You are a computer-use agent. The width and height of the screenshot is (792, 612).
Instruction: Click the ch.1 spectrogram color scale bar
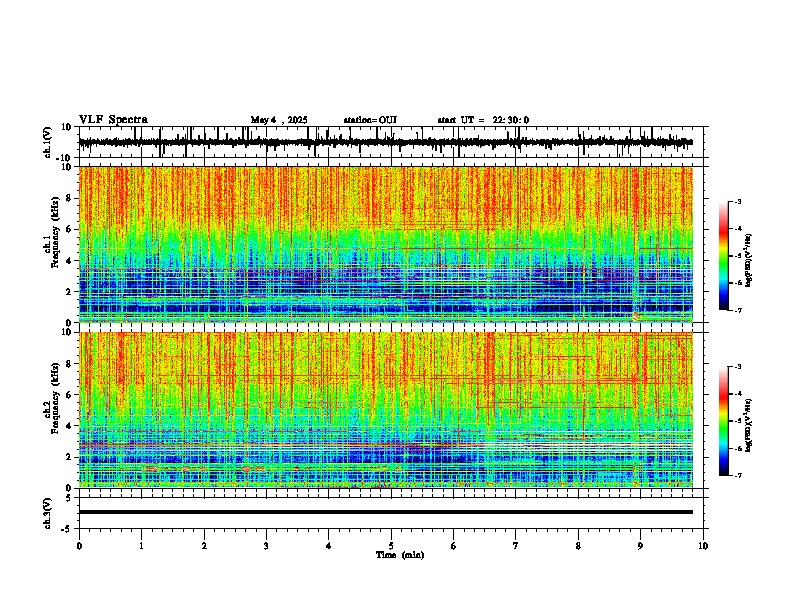[723, 256]
